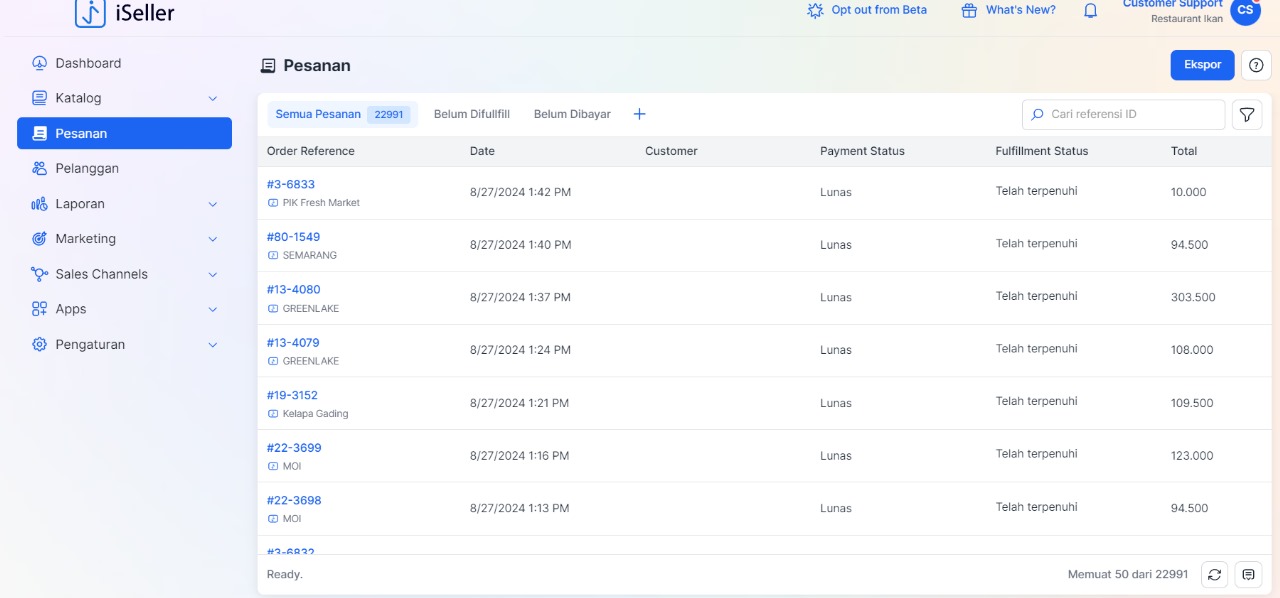Open order #13-4079

click(293, 343)
